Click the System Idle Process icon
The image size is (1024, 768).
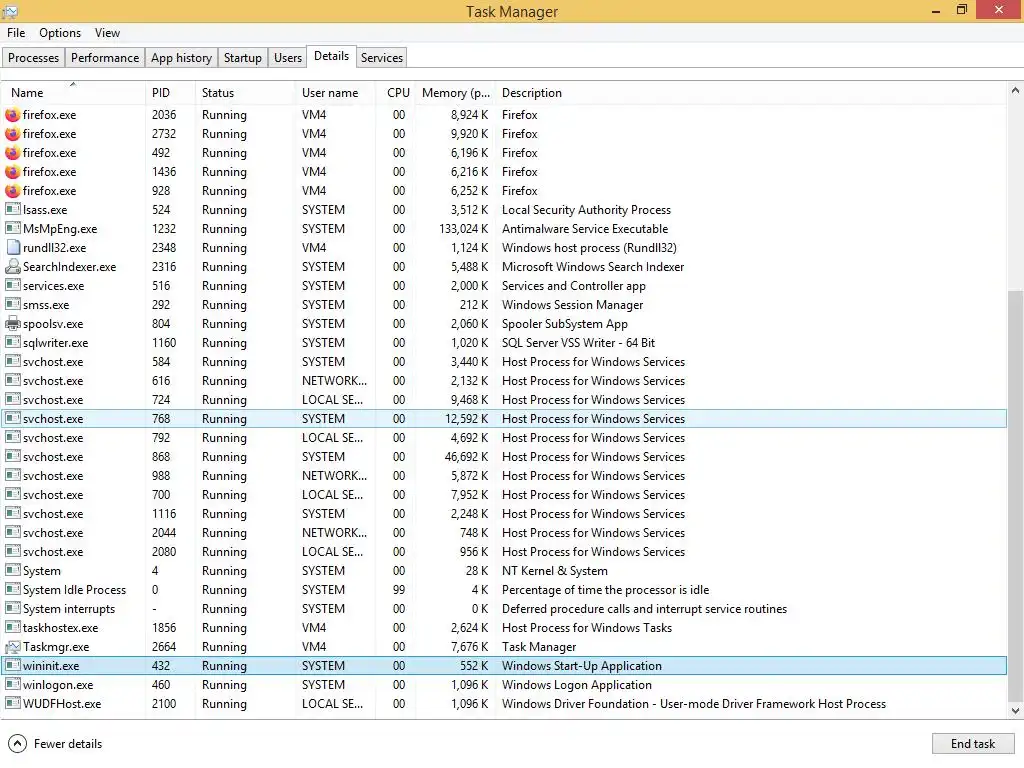pyautogui.click(x=12, y=590)
